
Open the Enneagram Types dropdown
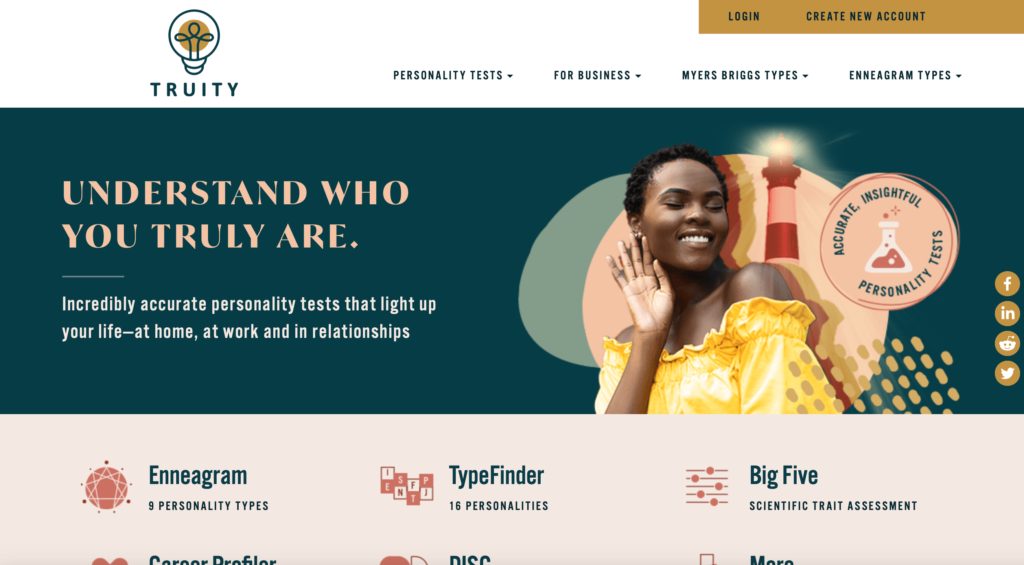[905, 76]
